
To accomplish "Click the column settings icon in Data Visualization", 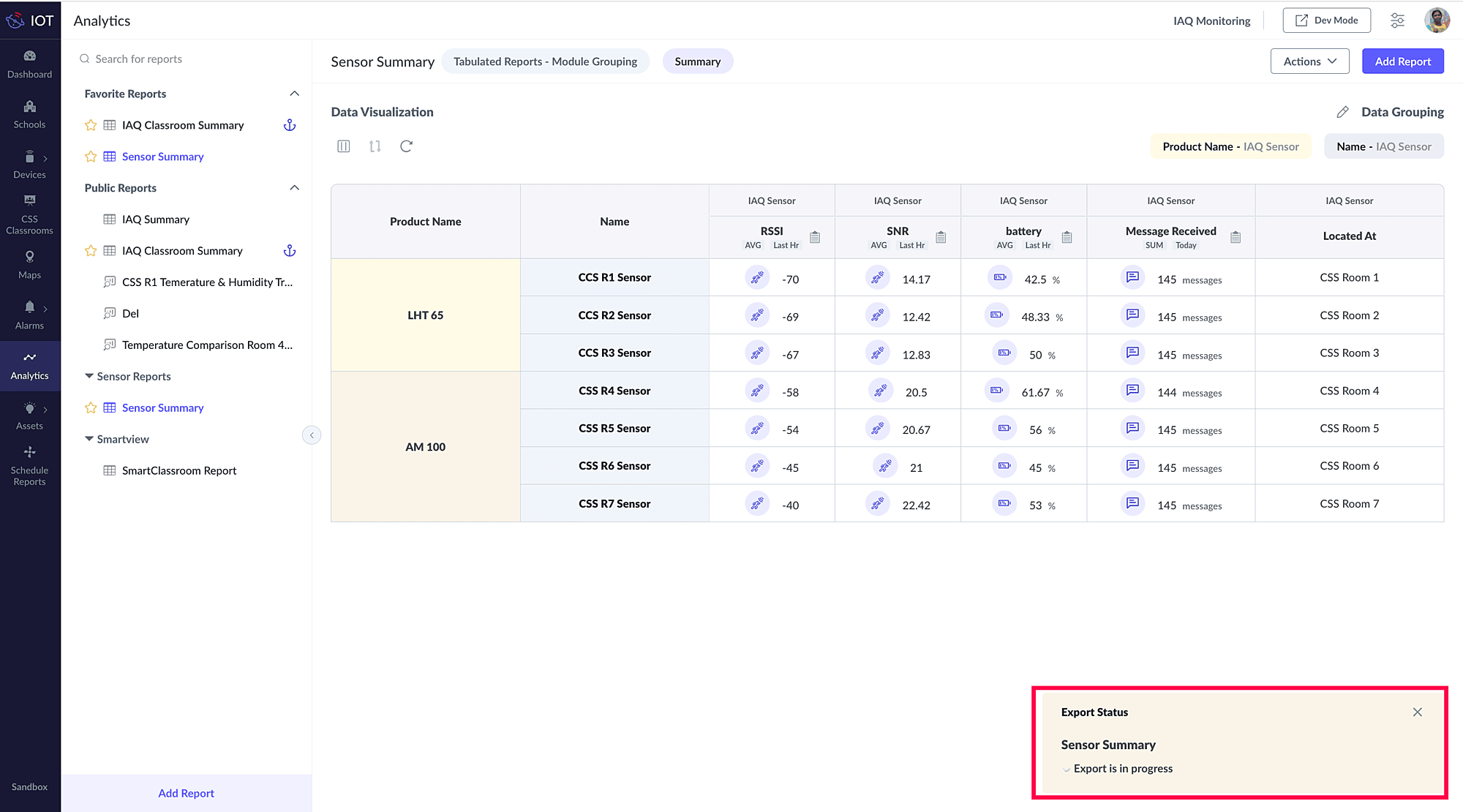I will 343,146.
